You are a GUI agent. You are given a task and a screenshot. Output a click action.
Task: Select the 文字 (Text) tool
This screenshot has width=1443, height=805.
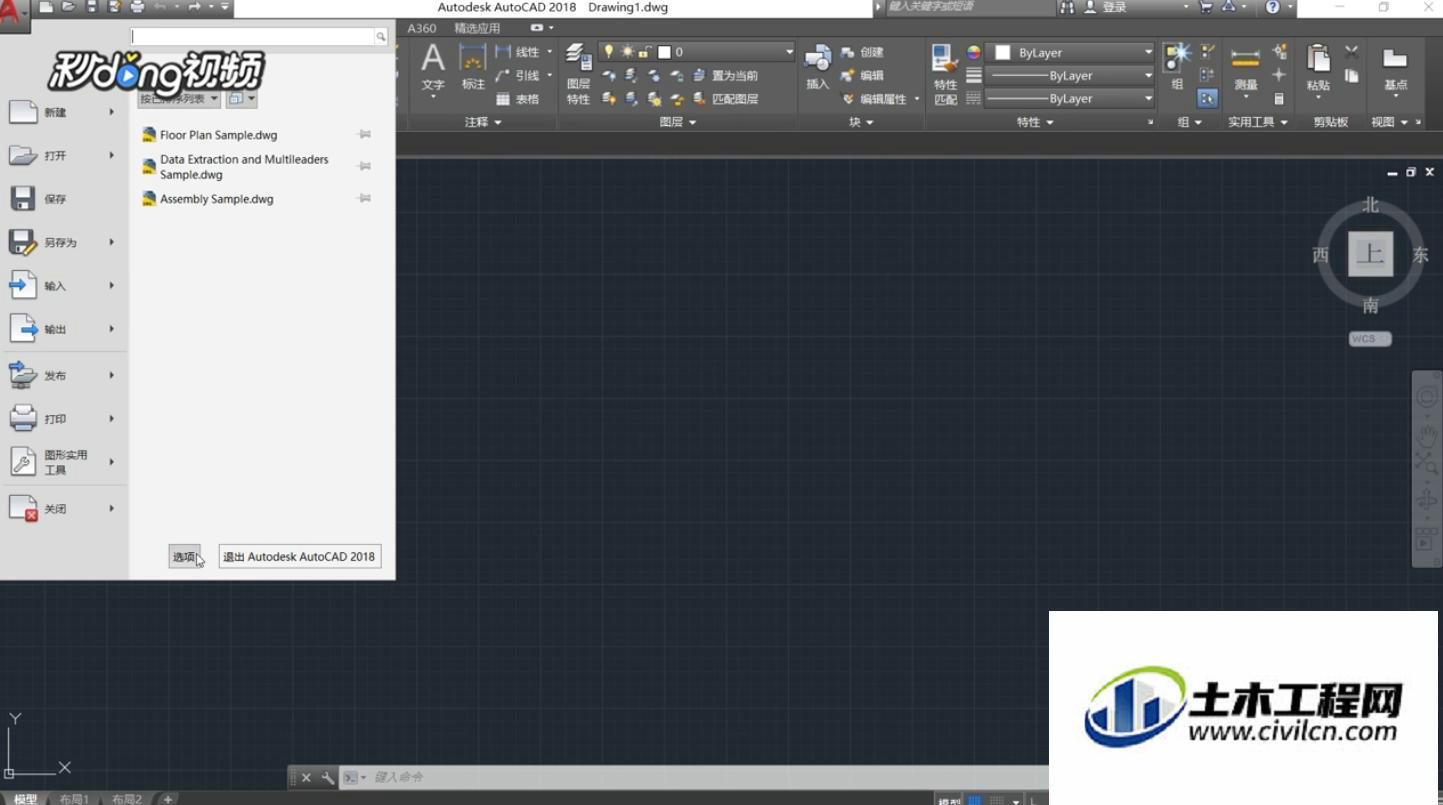click(x=433, y=69)
